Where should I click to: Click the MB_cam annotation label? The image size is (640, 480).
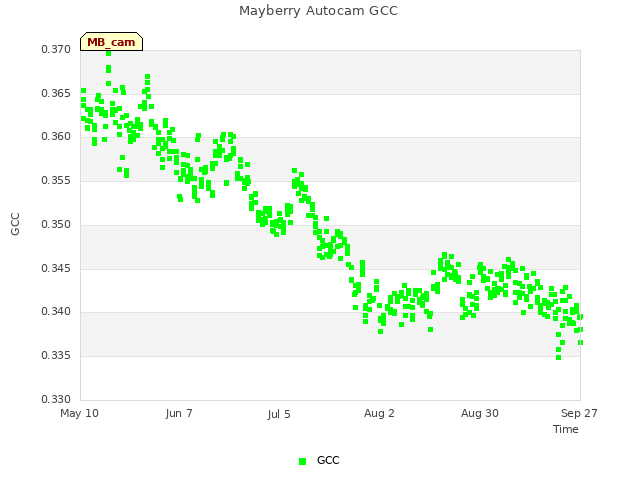111,42
